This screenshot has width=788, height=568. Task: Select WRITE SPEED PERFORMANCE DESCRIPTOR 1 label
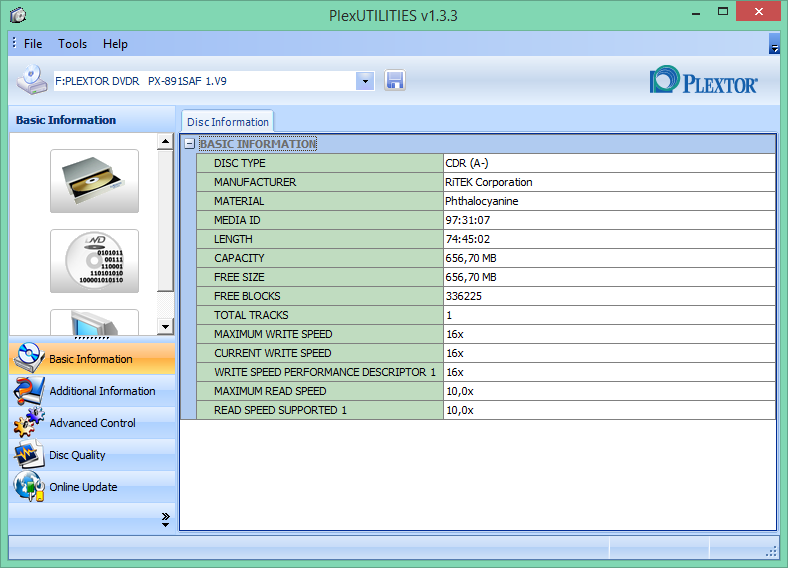coord(325,372)
